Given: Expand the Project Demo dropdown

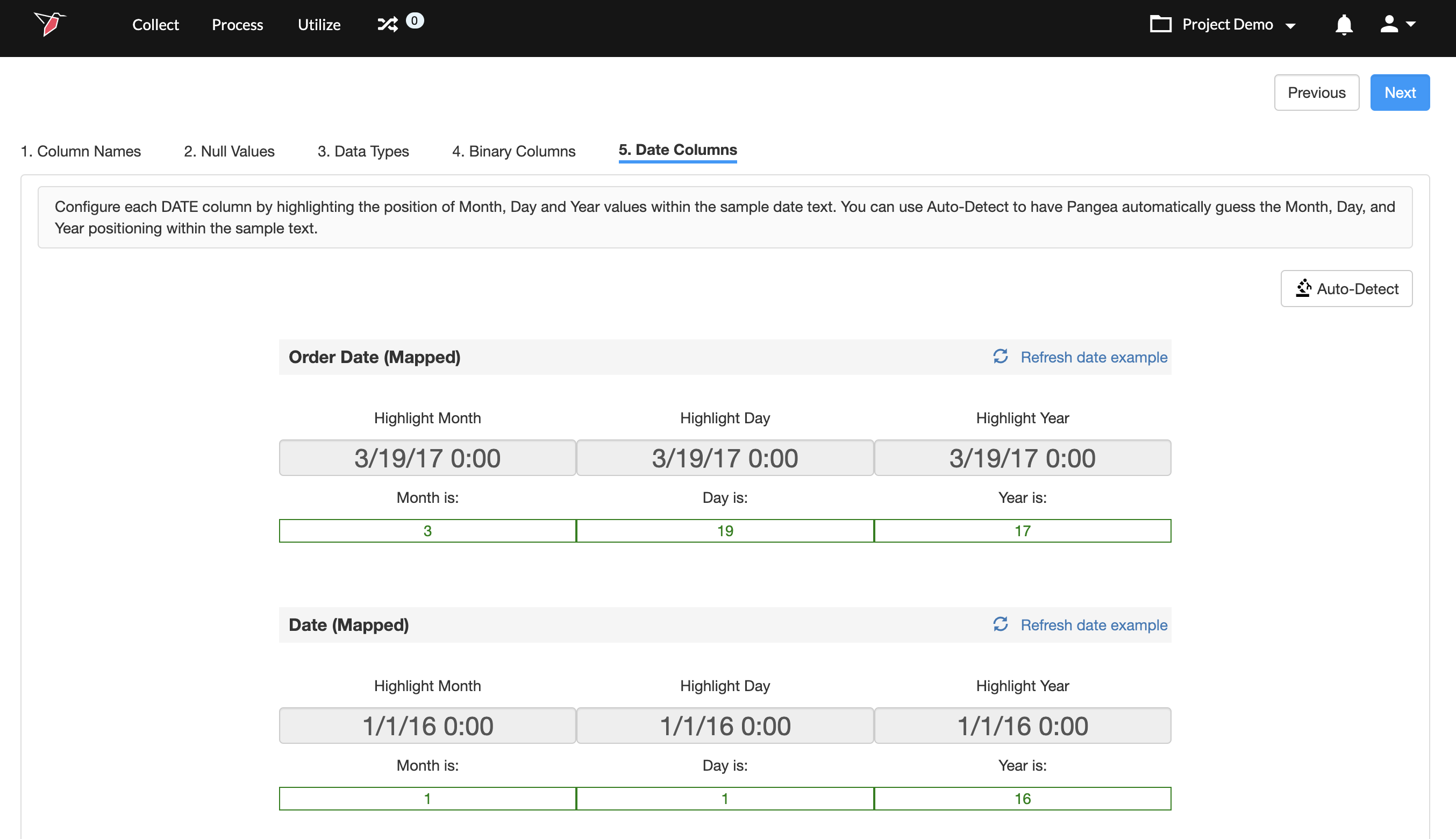Looking at the screenshot, I should click(x=1290, y=25).
